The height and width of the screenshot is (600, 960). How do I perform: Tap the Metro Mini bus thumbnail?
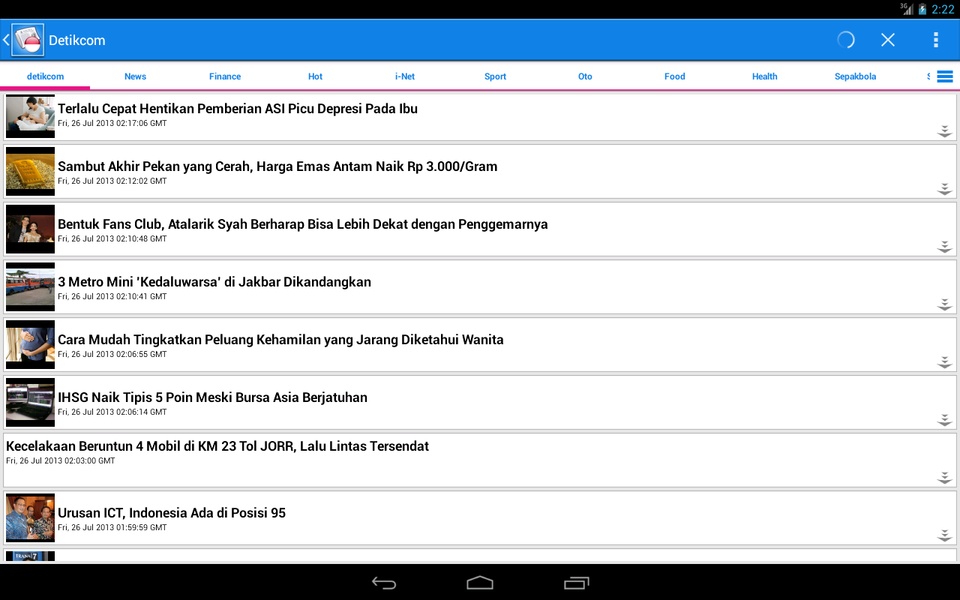click(30, 287)
